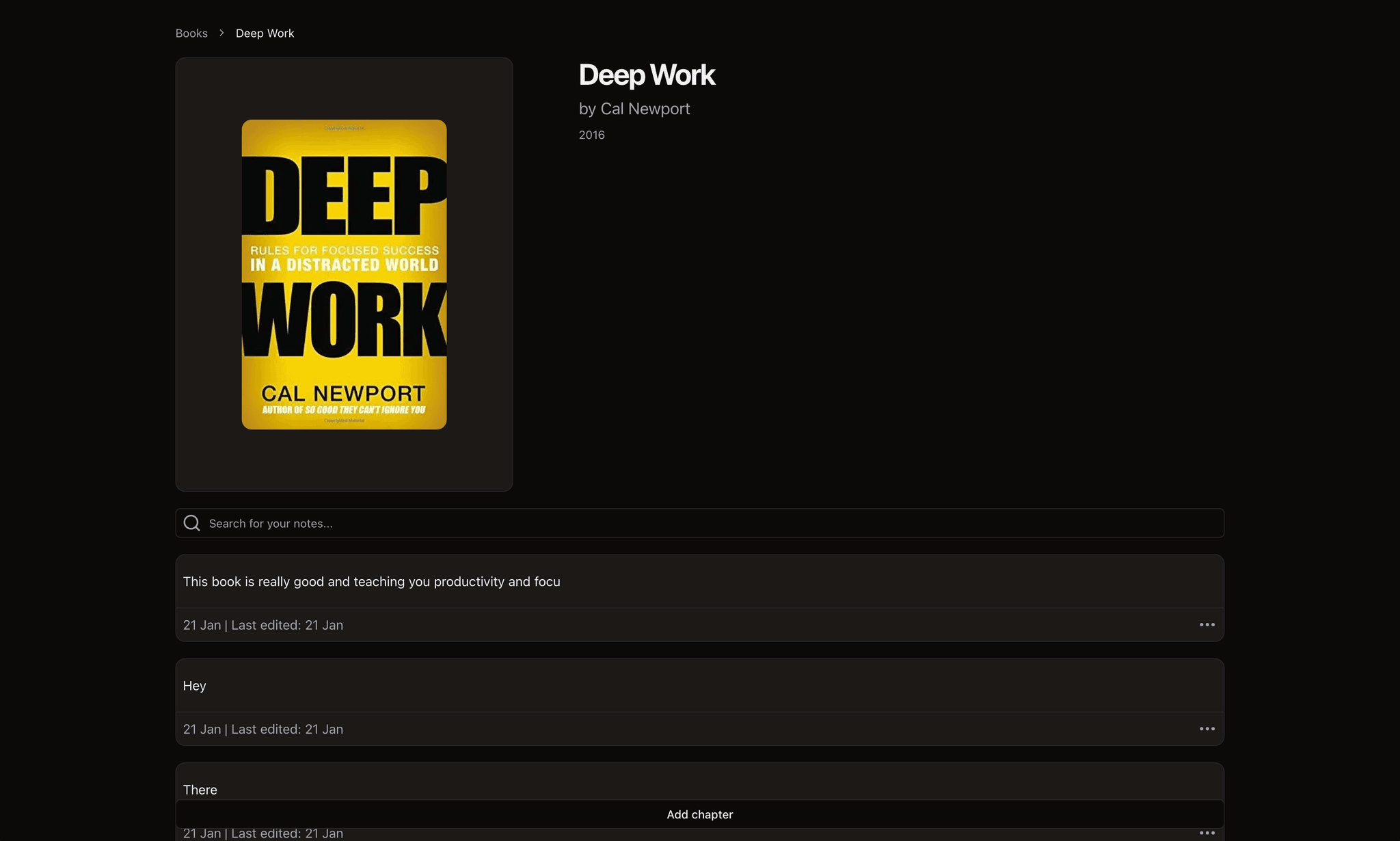This screenshot has height=841, width=1400.
Task: Click the 'Deep Work' breadcrumb item
Action: (265, 34)
